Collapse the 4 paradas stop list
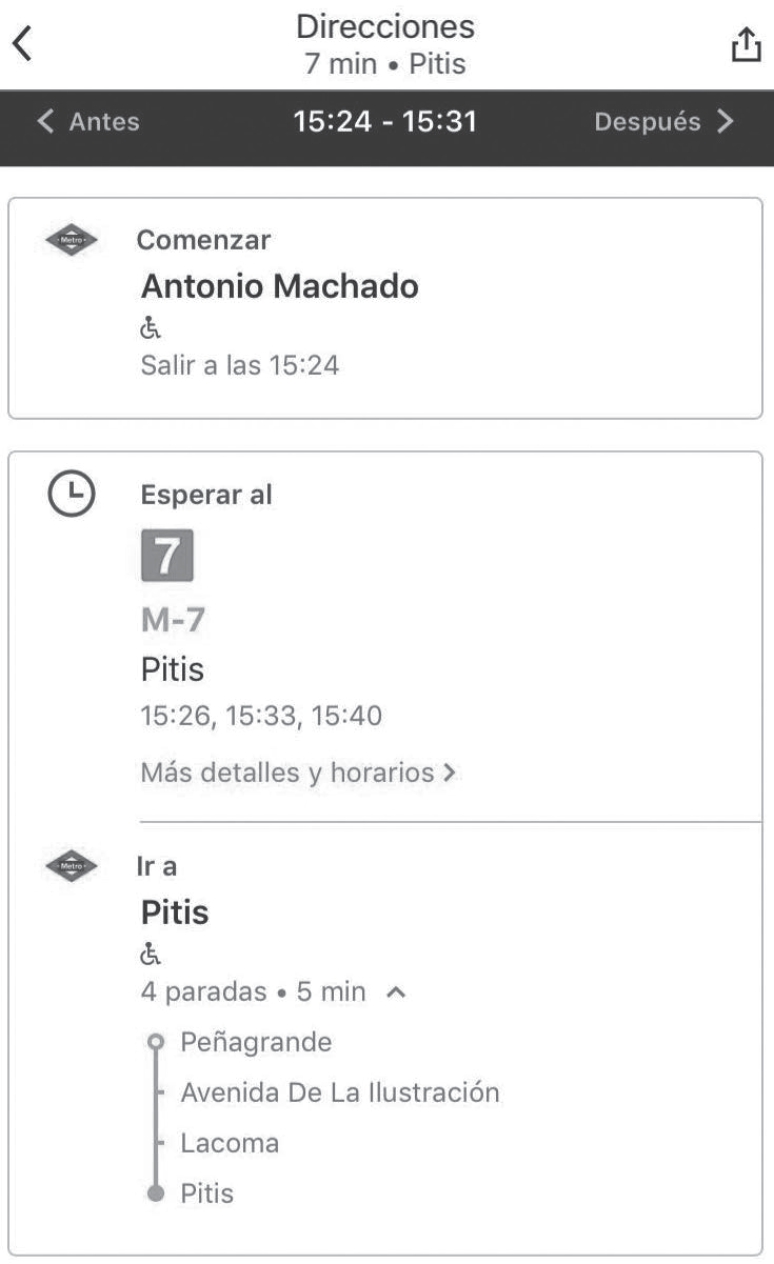Viewport: 774px width, 1264px height. [396, 993]
